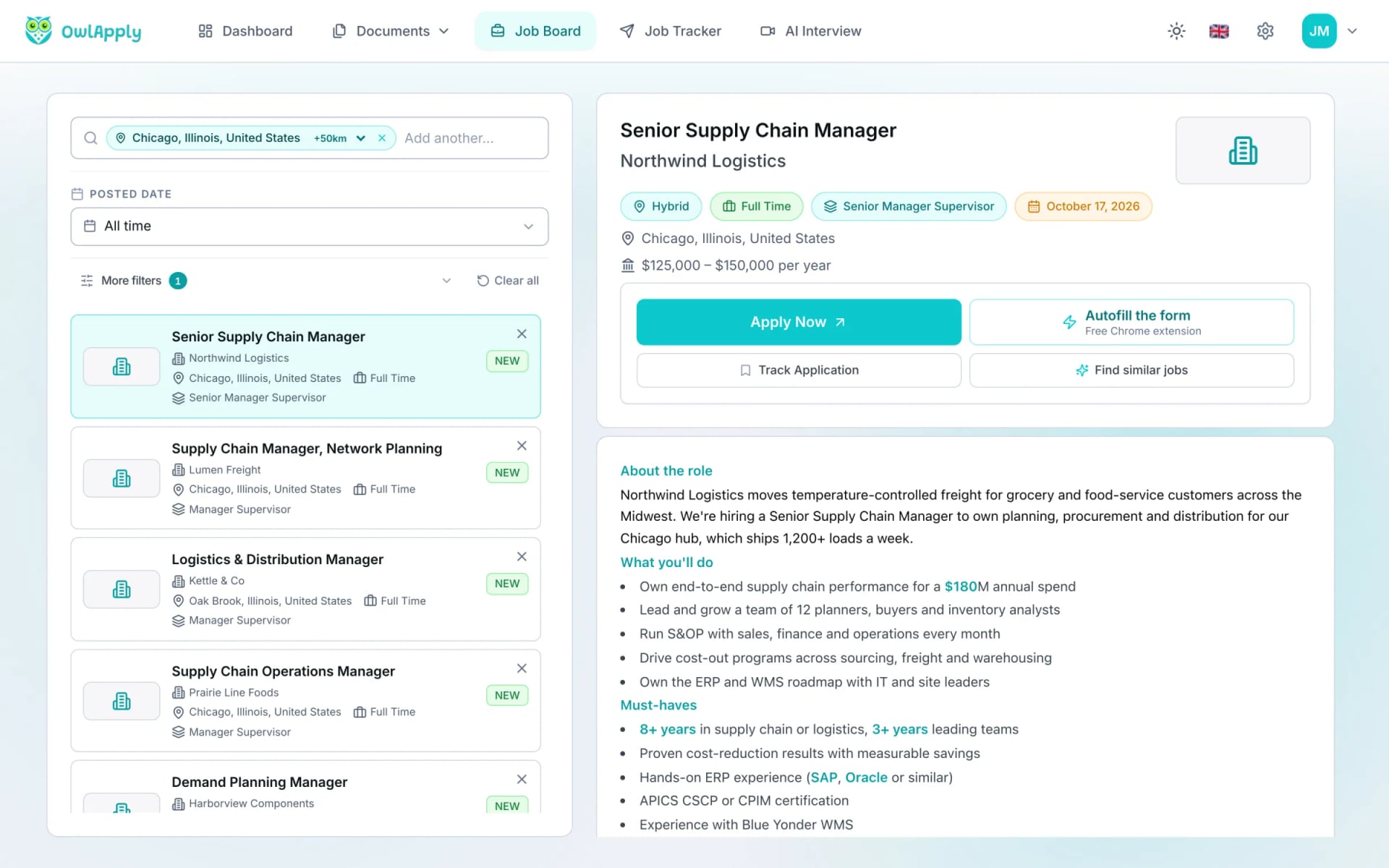Click the Apply Now button
The image size is (1389, 868).
pyautogui.click(x=799, y=322)
